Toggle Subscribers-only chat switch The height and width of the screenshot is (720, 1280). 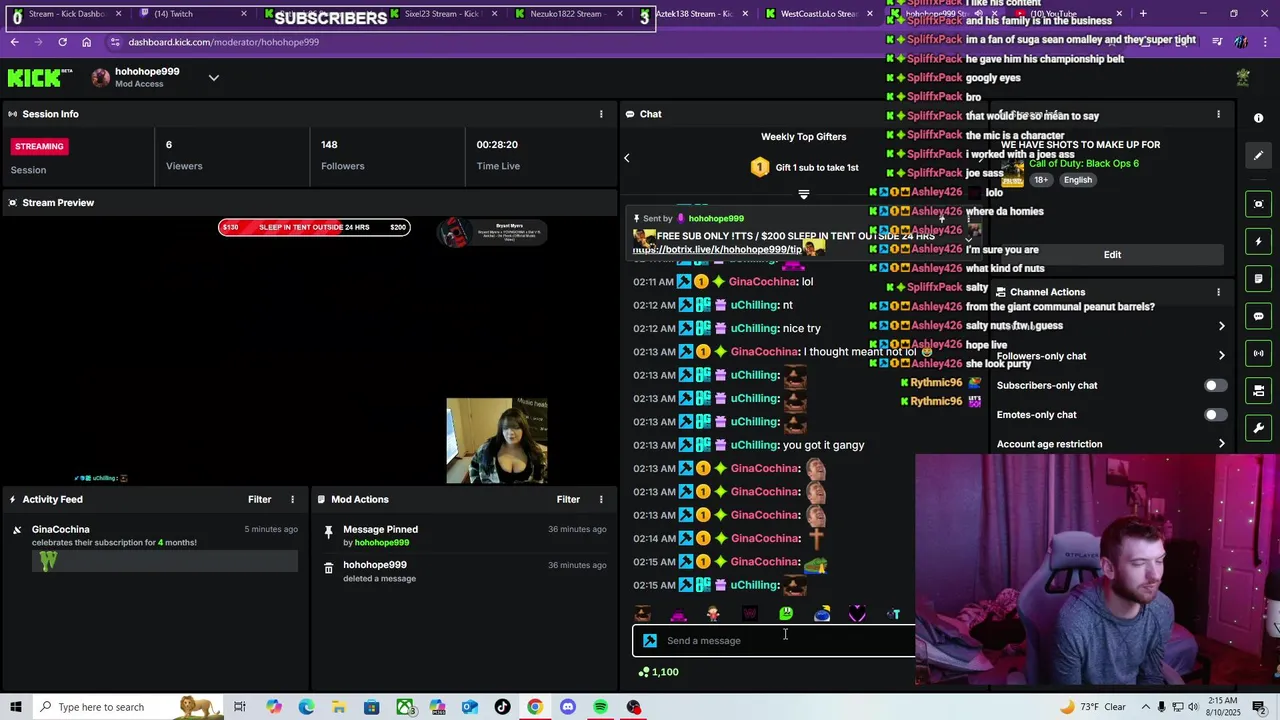click(x=1215, y=385)
